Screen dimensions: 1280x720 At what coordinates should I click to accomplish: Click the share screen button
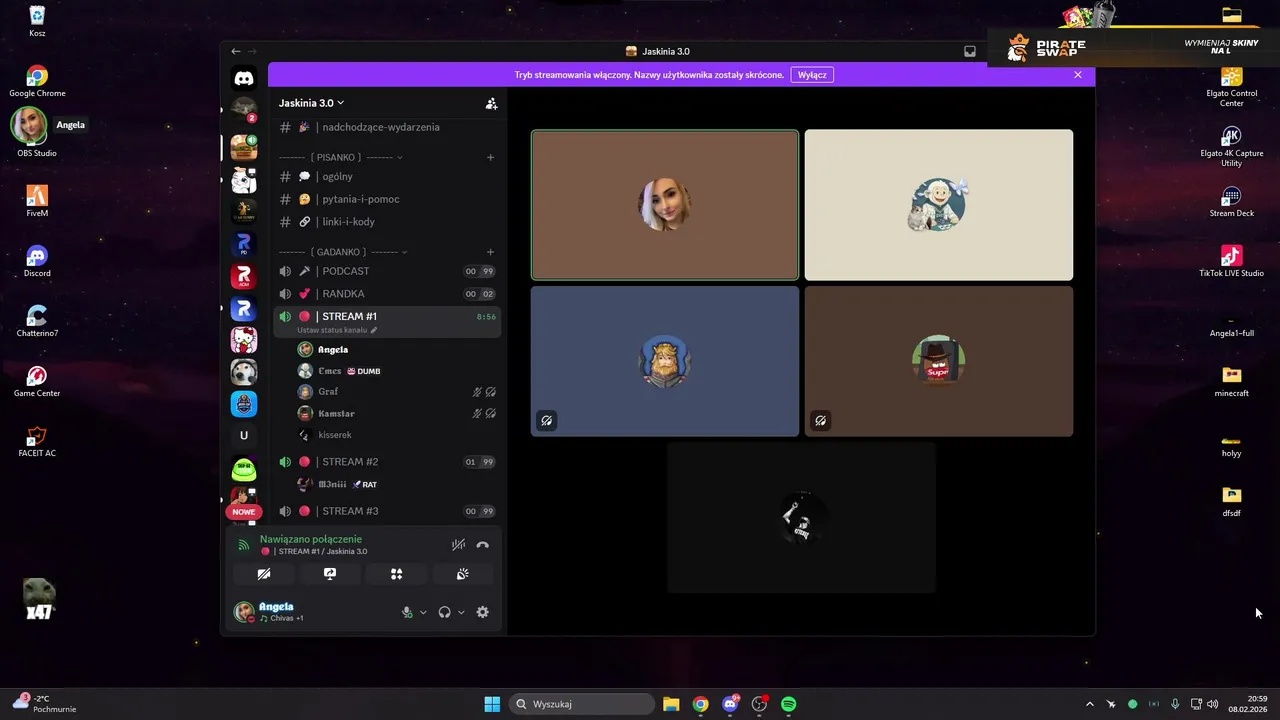pyautogui.click(x=330, y=574)
